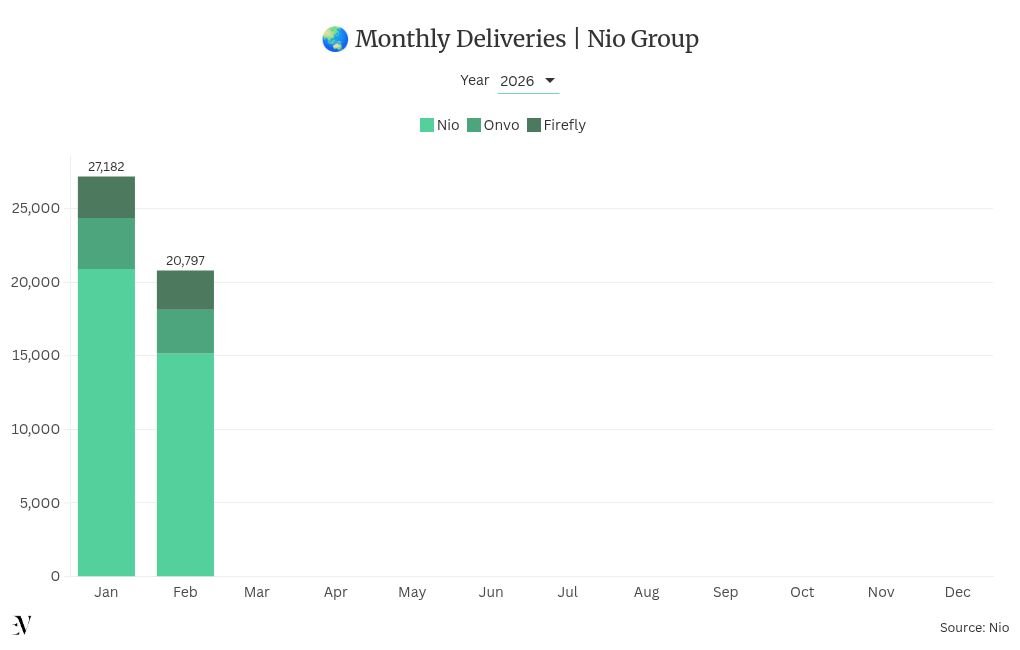Click the Nio legend color swatch
The width and height of the screenshot is (1020, 650).
click(427, 125)
